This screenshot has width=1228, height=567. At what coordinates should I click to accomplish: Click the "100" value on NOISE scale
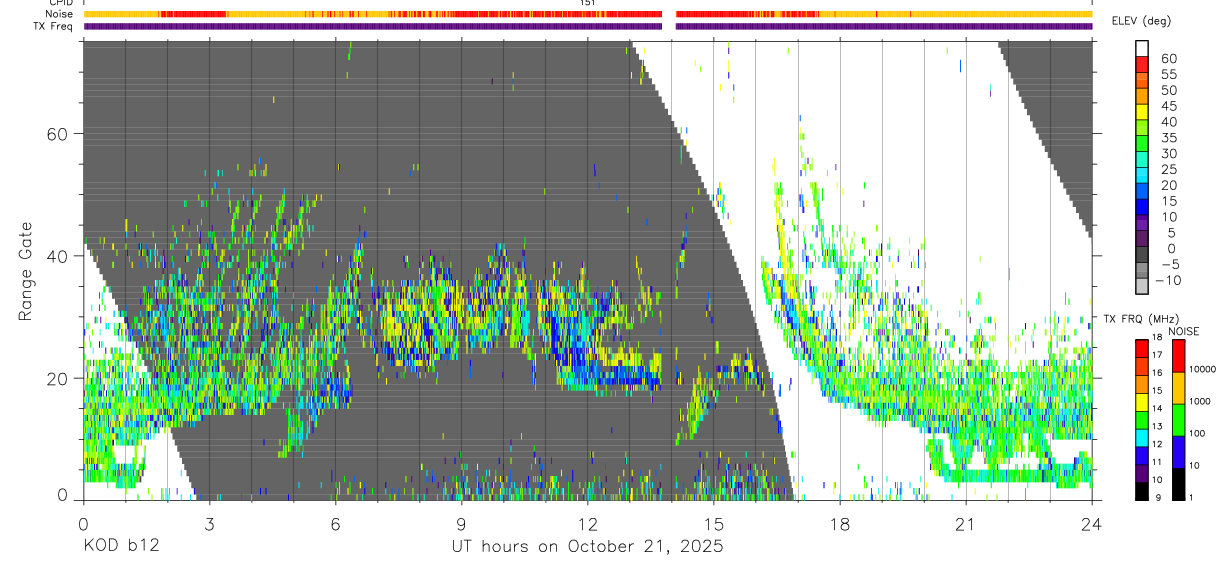[1196, 433]
